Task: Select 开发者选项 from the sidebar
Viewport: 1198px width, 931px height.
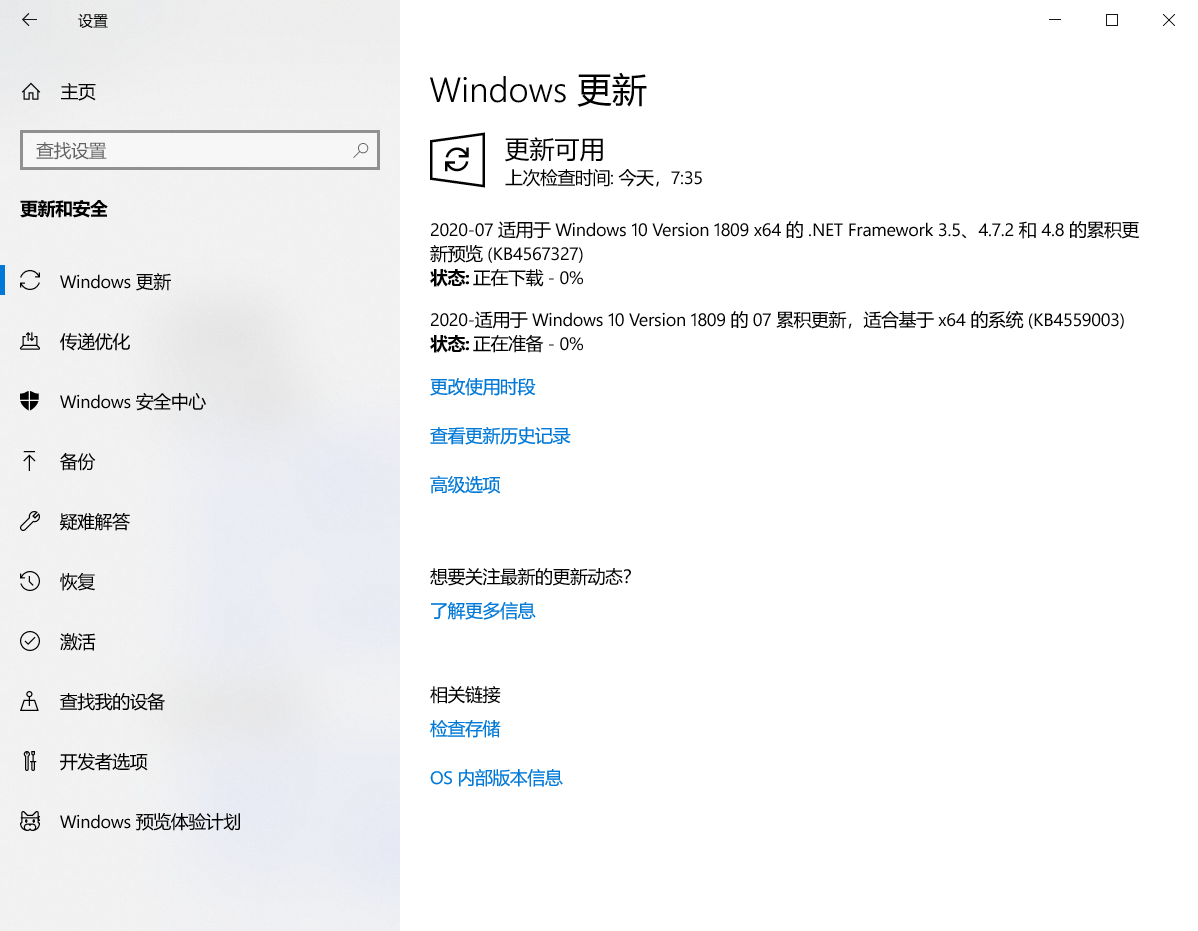Action: pyautogui.click(x=103, y=762)
